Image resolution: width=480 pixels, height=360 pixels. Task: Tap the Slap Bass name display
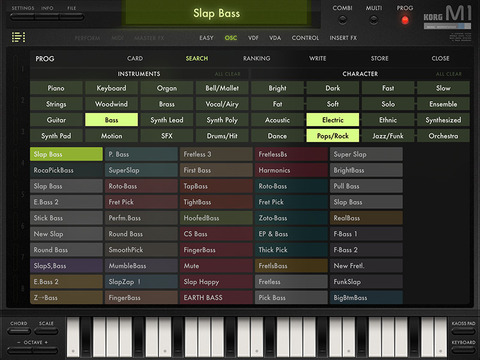[x=216, y=13]
